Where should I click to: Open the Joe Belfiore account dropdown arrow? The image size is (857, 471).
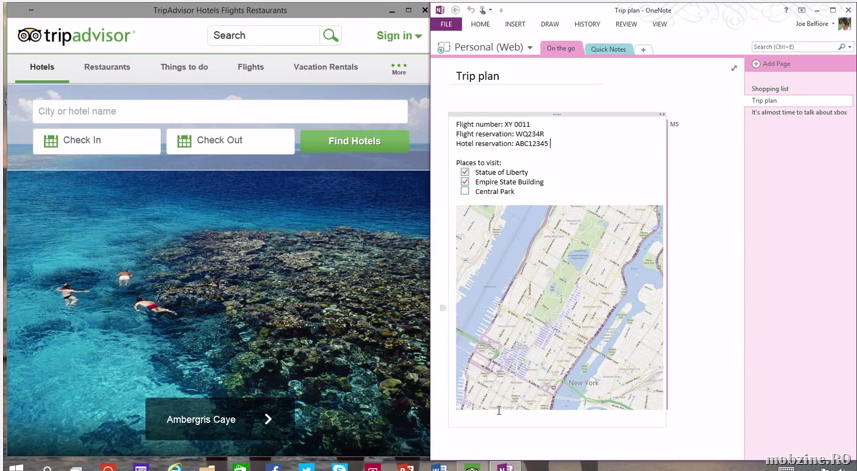coord(833,24)
